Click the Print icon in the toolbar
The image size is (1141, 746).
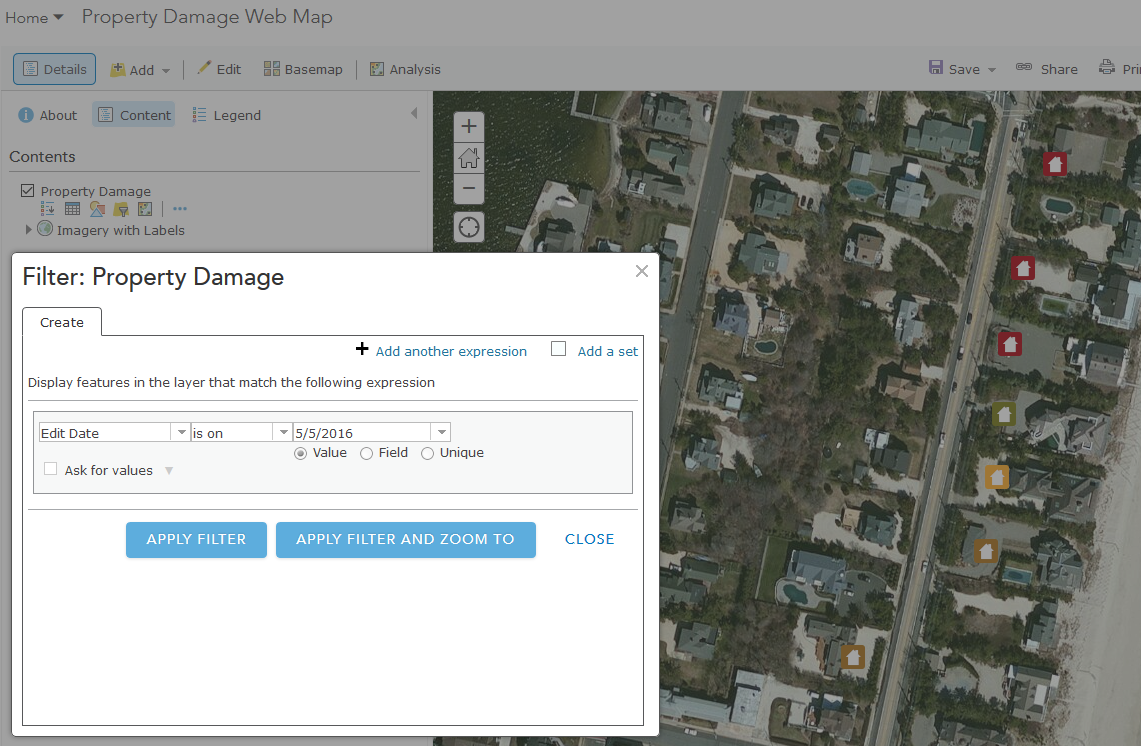coord(1107,68)
